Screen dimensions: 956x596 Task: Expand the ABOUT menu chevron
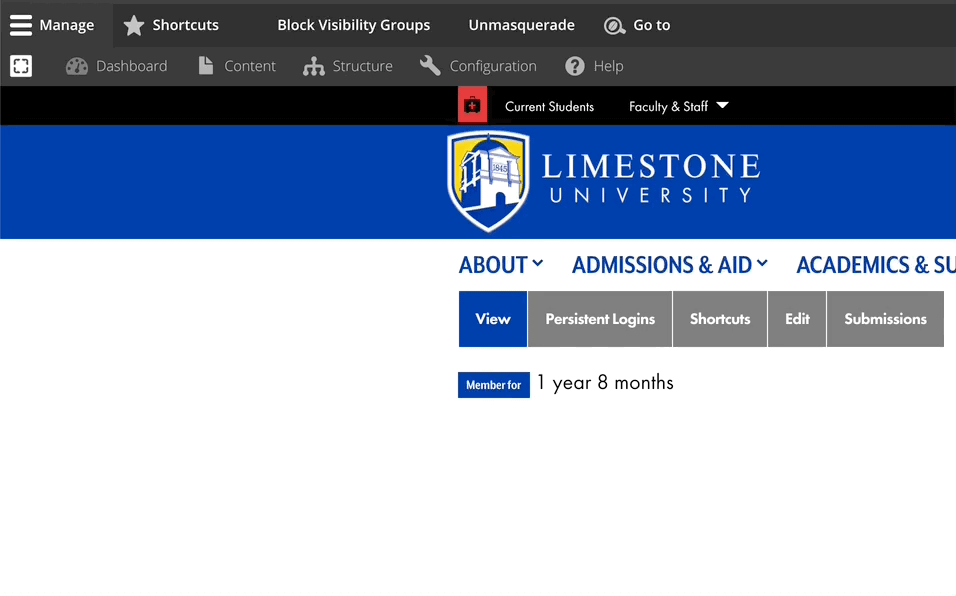[x=538, y=263]
